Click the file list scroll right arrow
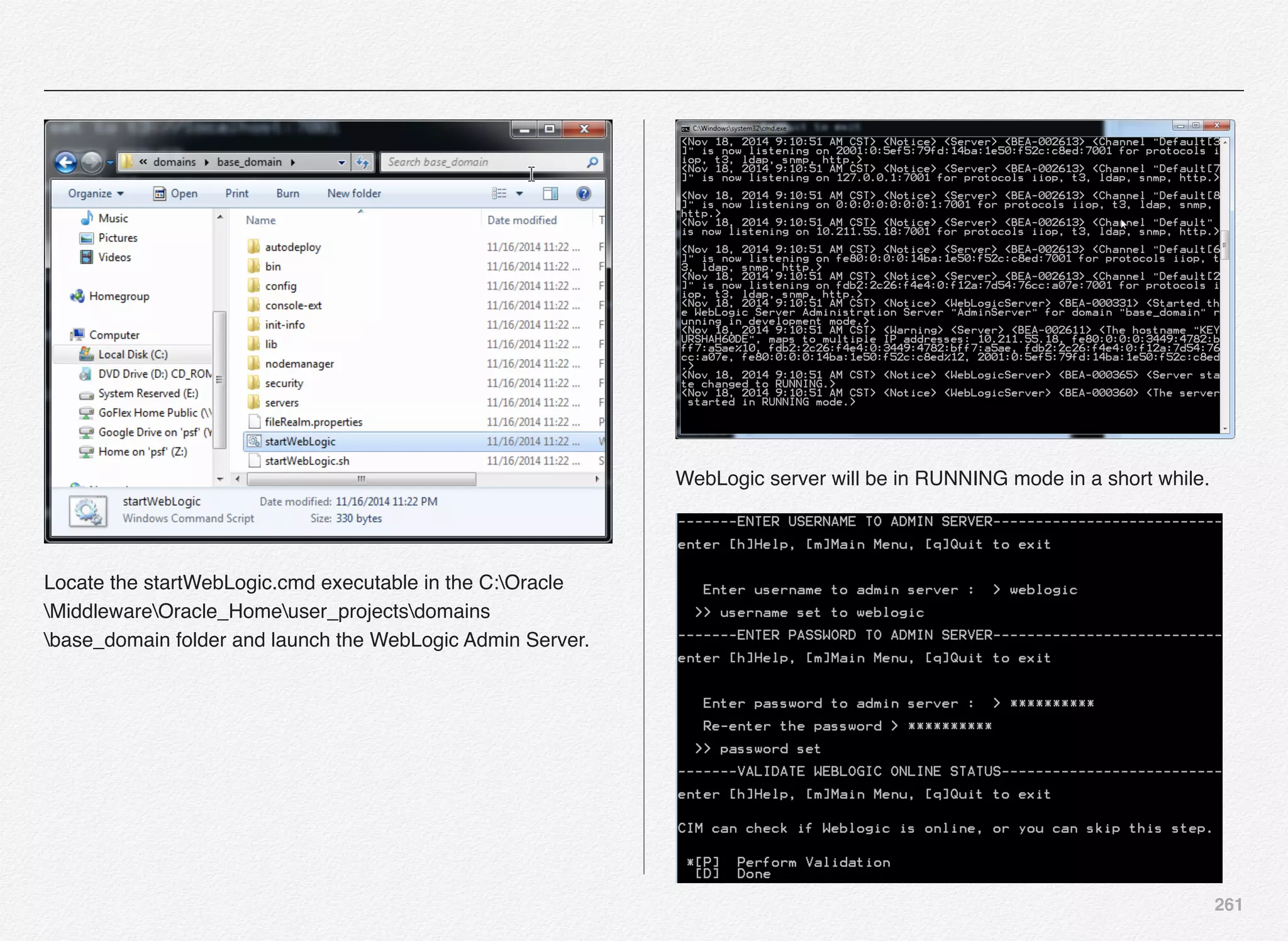Viewport: 1288px width, 941px height. coord(596,479)
